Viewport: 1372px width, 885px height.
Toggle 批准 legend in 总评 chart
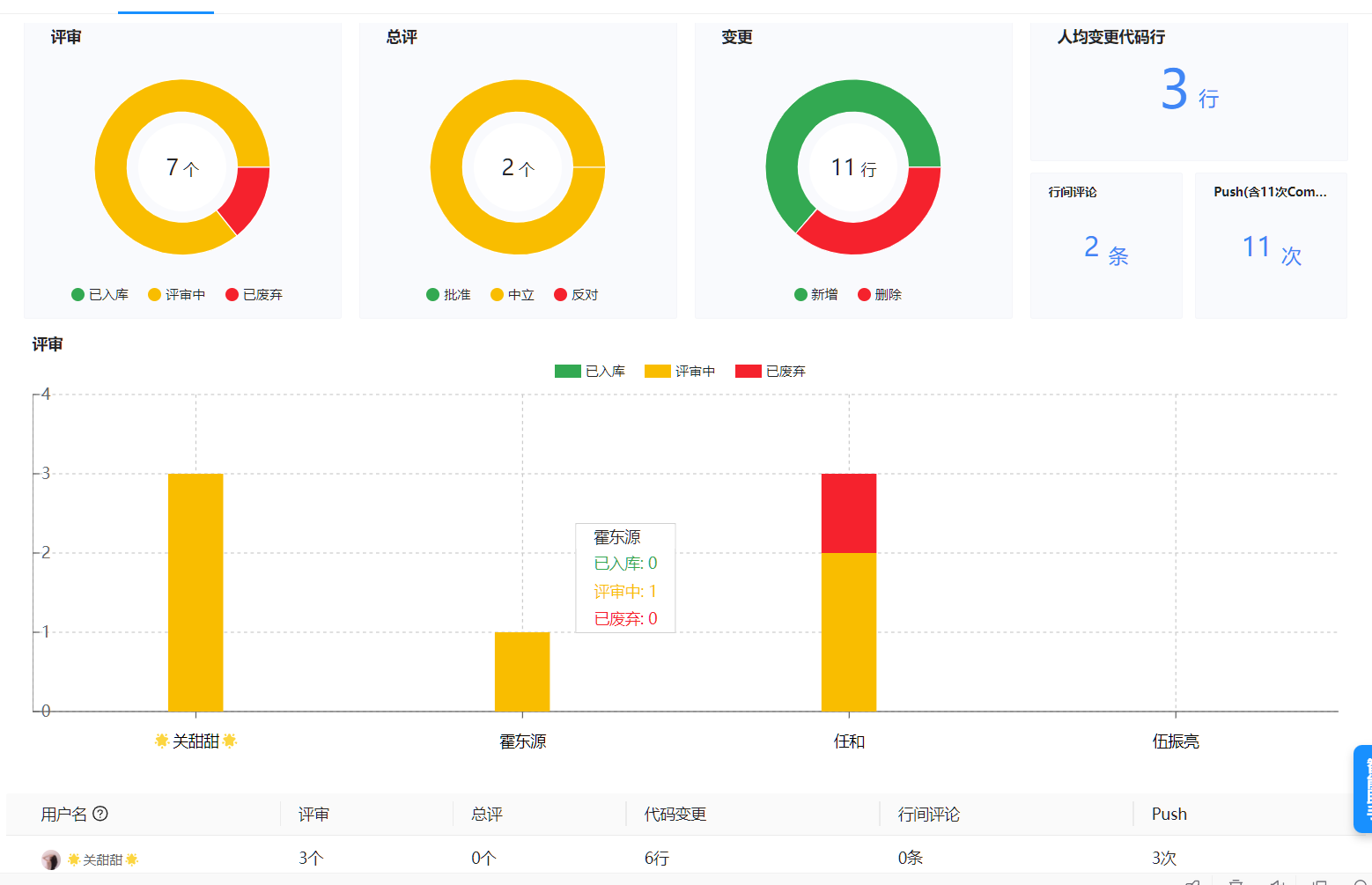tap(448, 295)
